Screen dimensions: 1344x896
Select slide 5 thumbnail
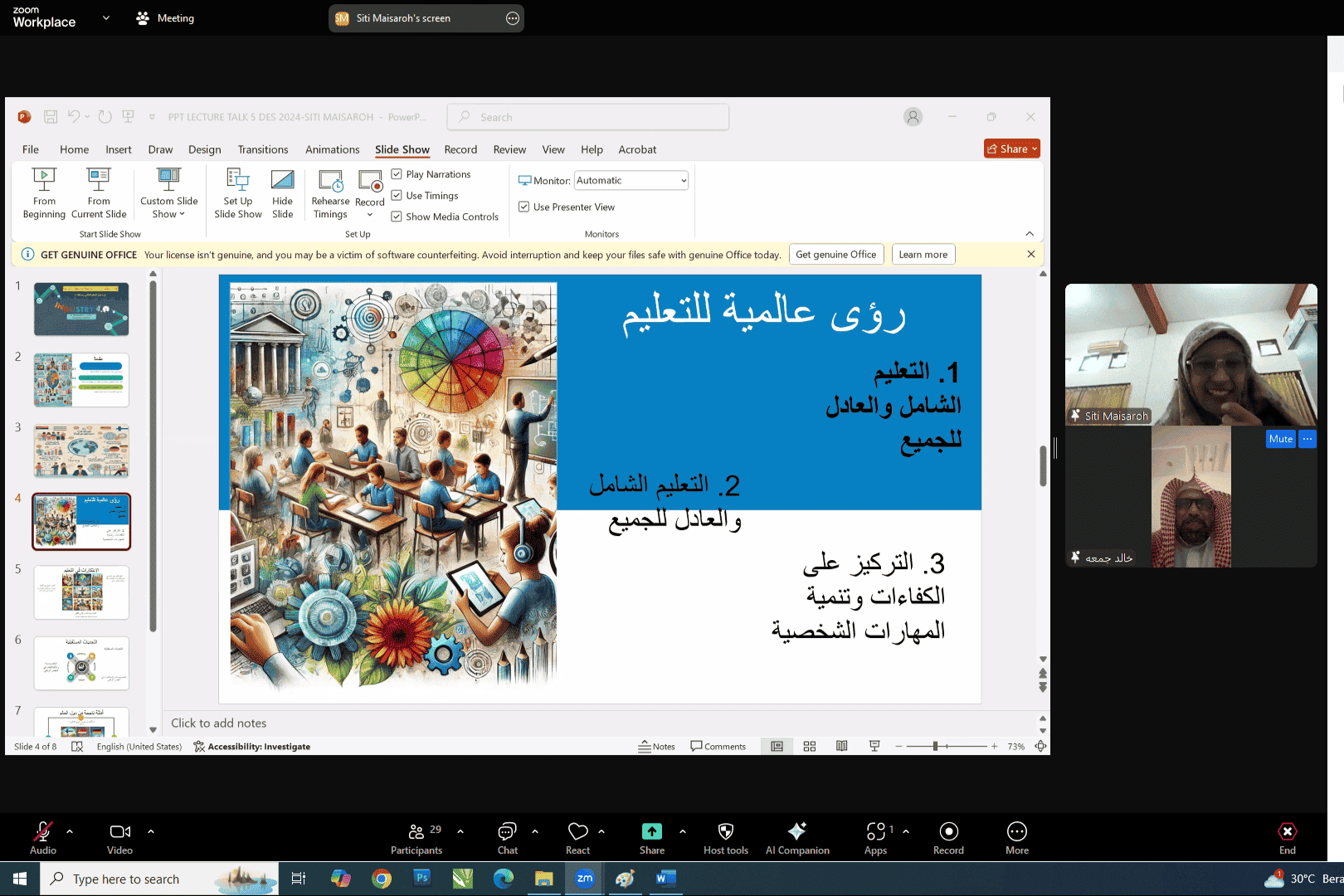point(81,592)
